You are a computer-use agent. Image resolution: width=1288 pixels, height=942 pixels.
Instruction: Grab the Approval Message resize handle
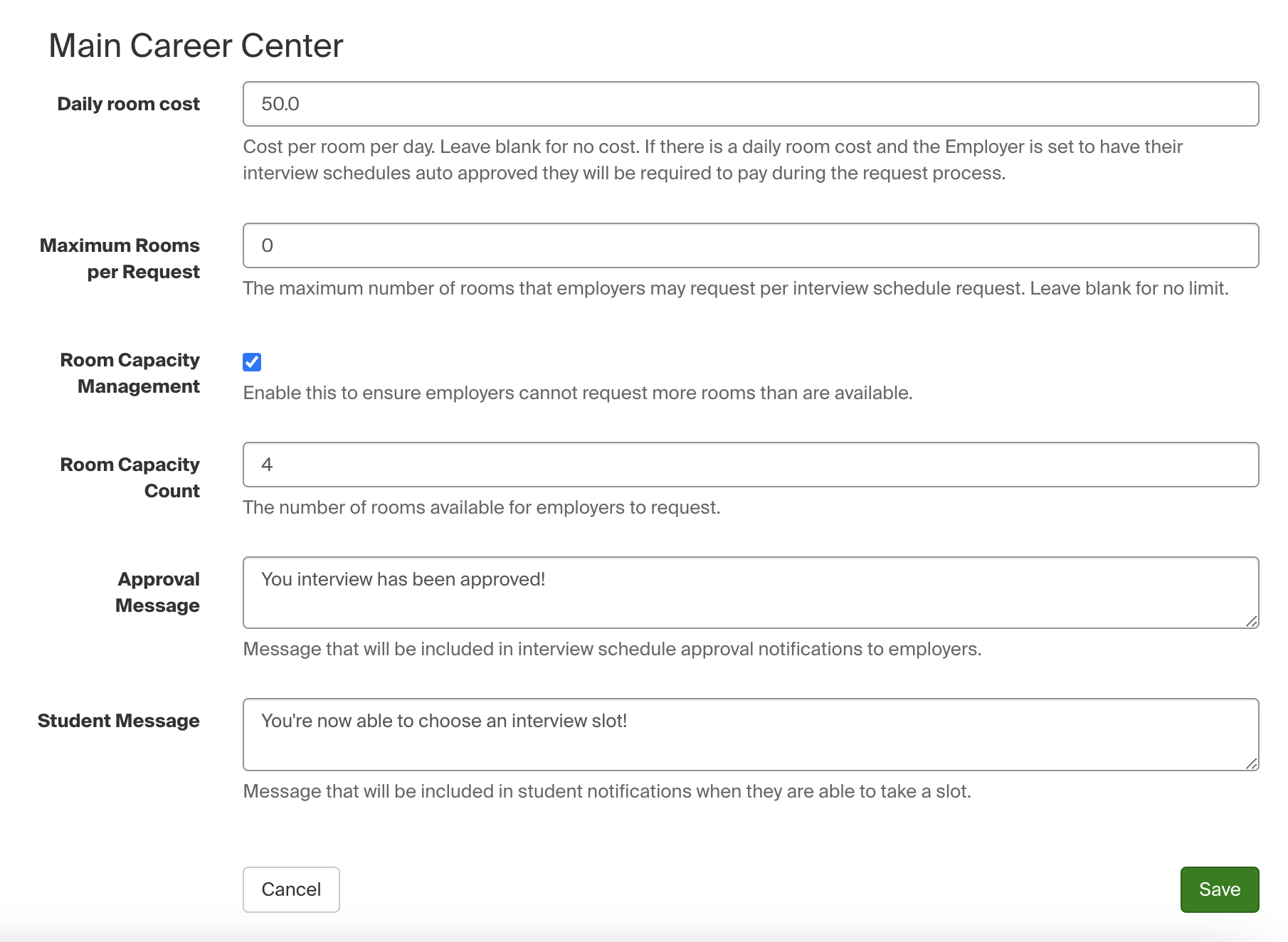click(1252, 621)
